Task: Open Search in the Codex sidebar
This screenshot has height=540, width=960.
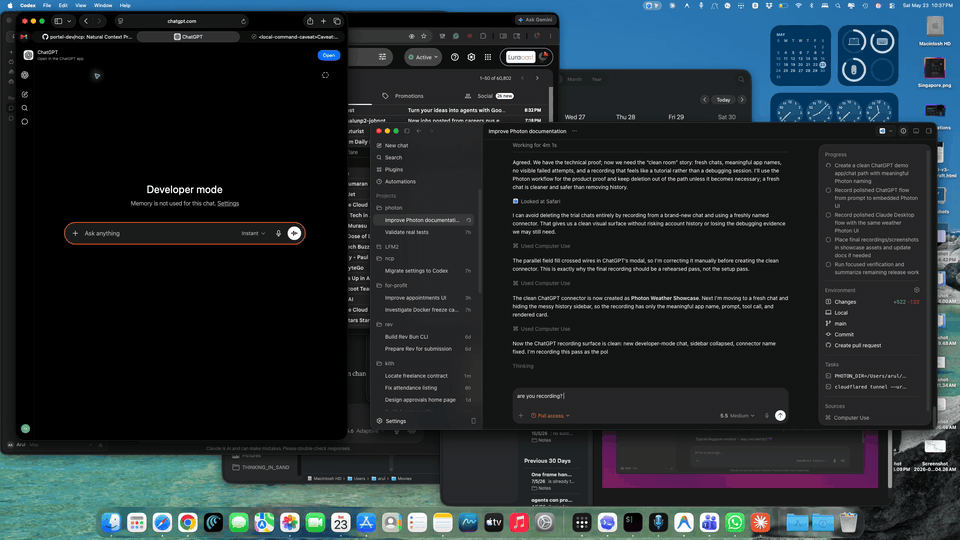Action: click(393, 157)
